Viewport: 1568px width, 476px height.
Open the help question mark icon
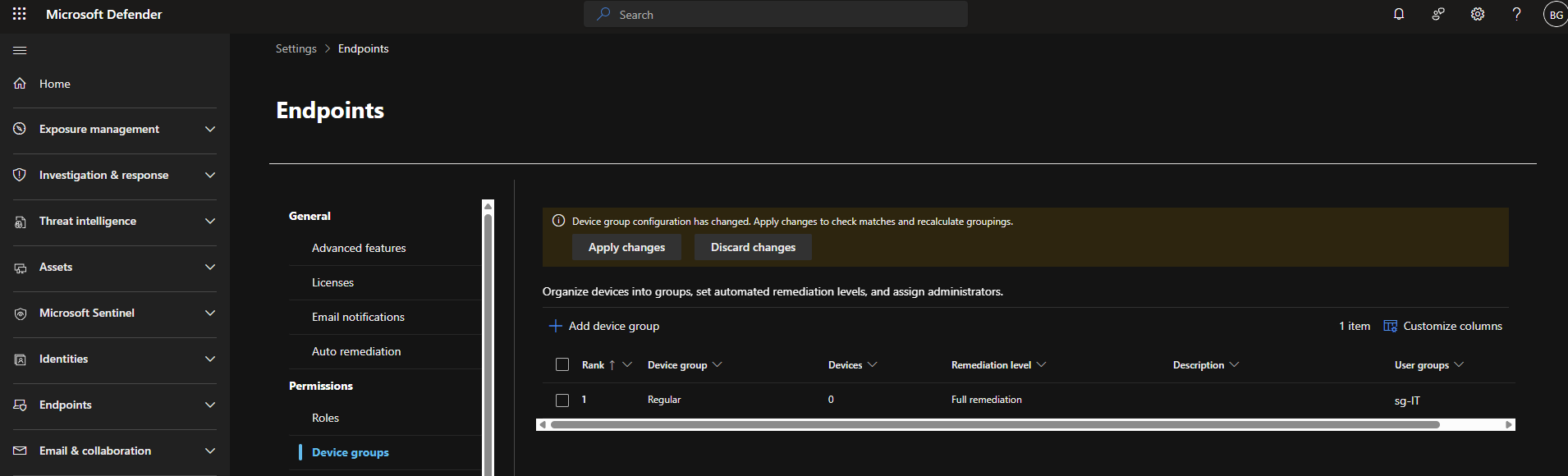point(1516,14)
